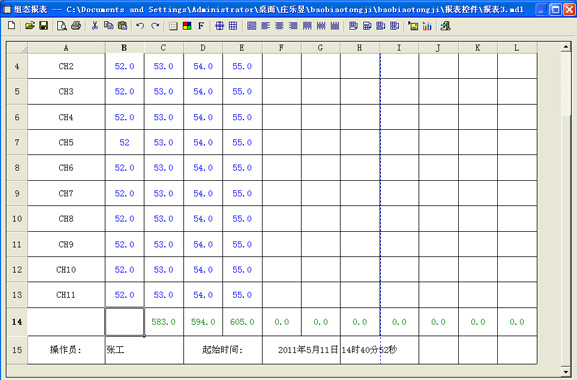Select the 0.0 cell in column I

point(399,322)
